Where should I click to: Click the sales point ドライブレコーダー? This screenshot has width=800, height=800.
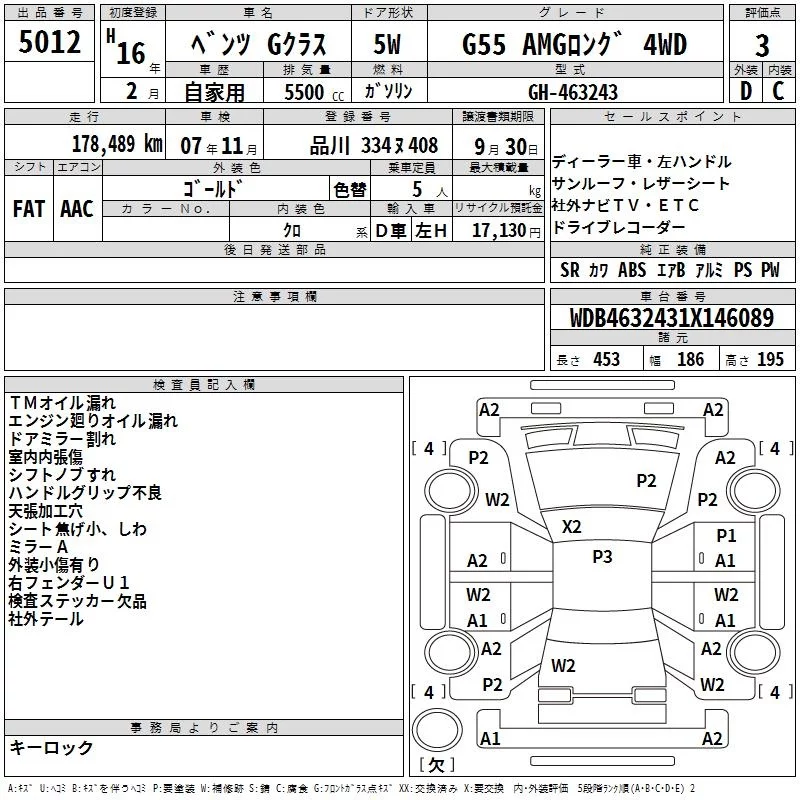point(618,227)
